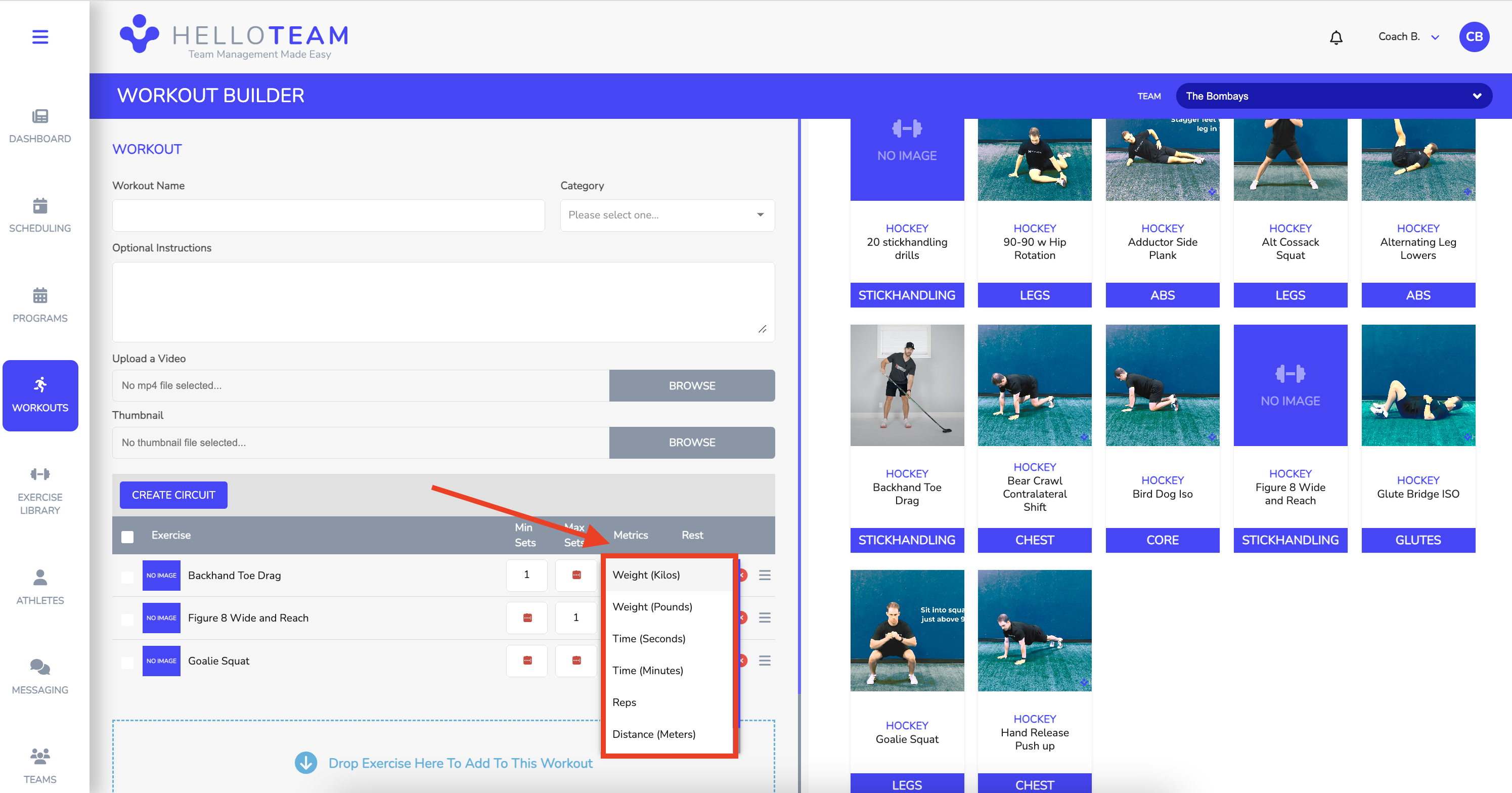1512x793 pixels.
Task: Click Backhand Toe Drag row thumbnail
Action: 161,575
